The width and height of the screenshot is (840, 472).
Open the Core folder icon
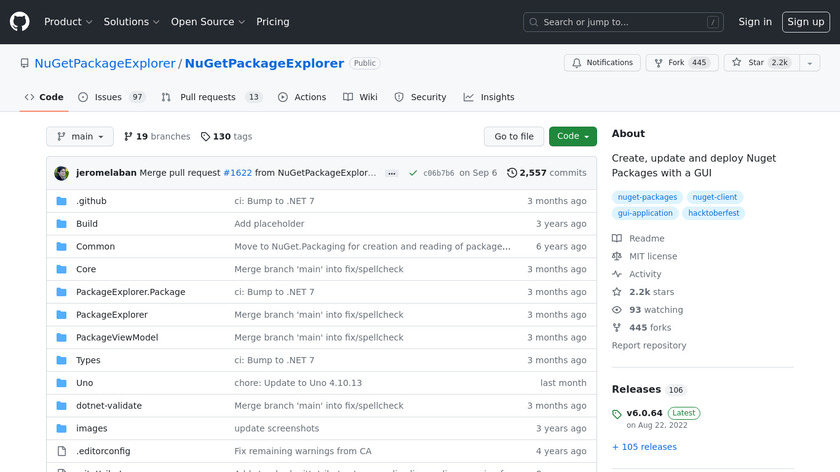coord(62,269)
